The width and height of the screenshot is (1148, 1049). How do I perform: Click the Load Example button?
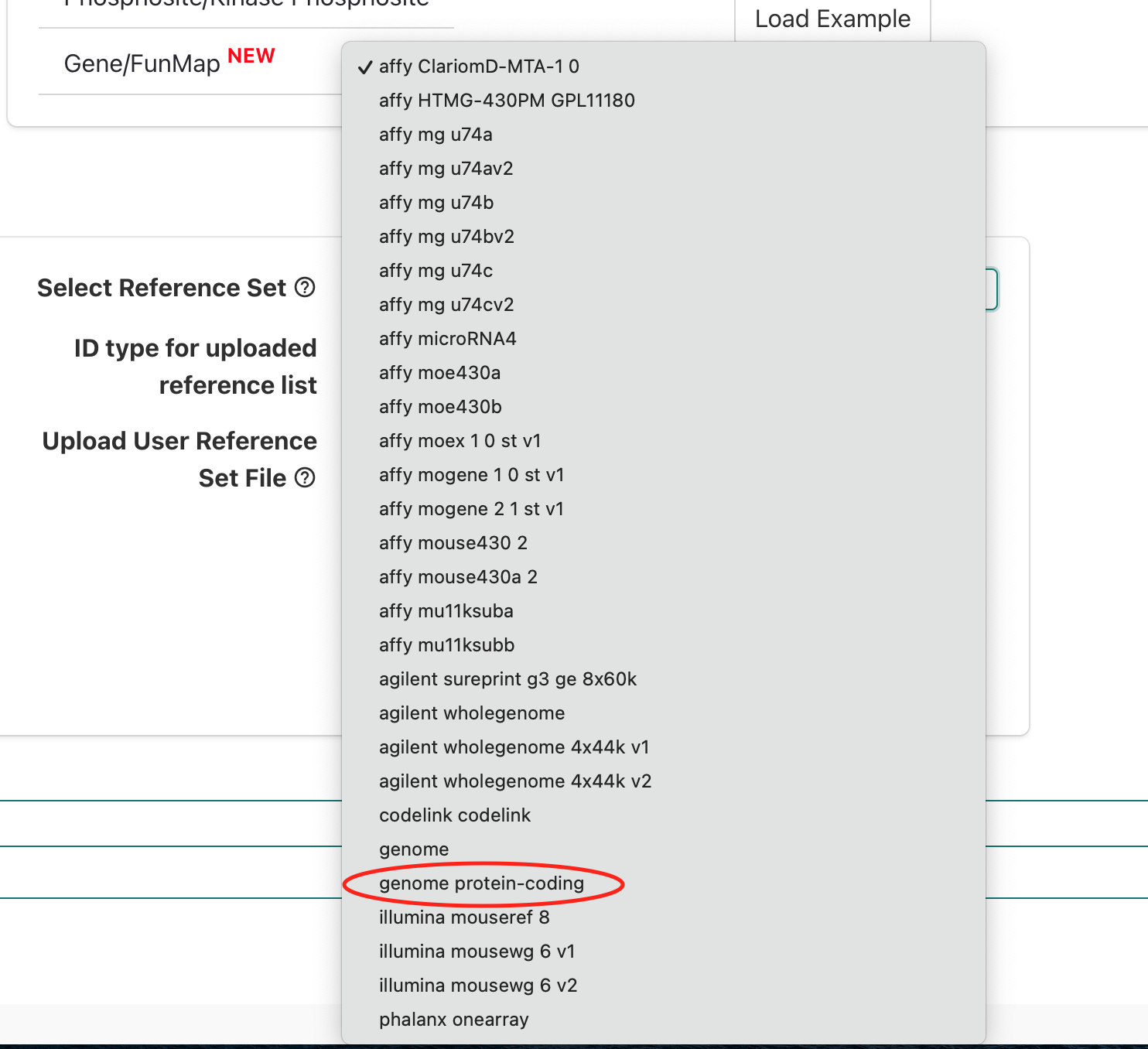point(832,18)
